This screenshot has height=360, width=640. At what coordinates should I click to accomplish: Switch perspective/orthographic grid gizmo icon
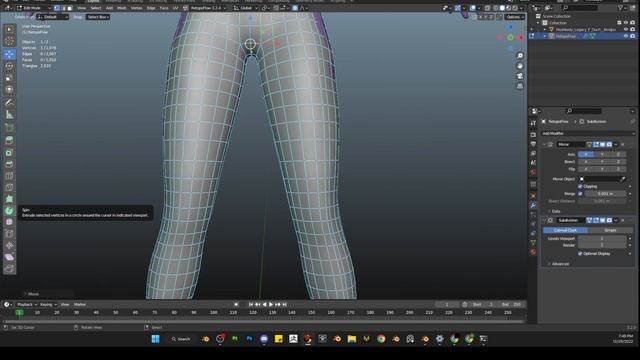coord(520,86)
